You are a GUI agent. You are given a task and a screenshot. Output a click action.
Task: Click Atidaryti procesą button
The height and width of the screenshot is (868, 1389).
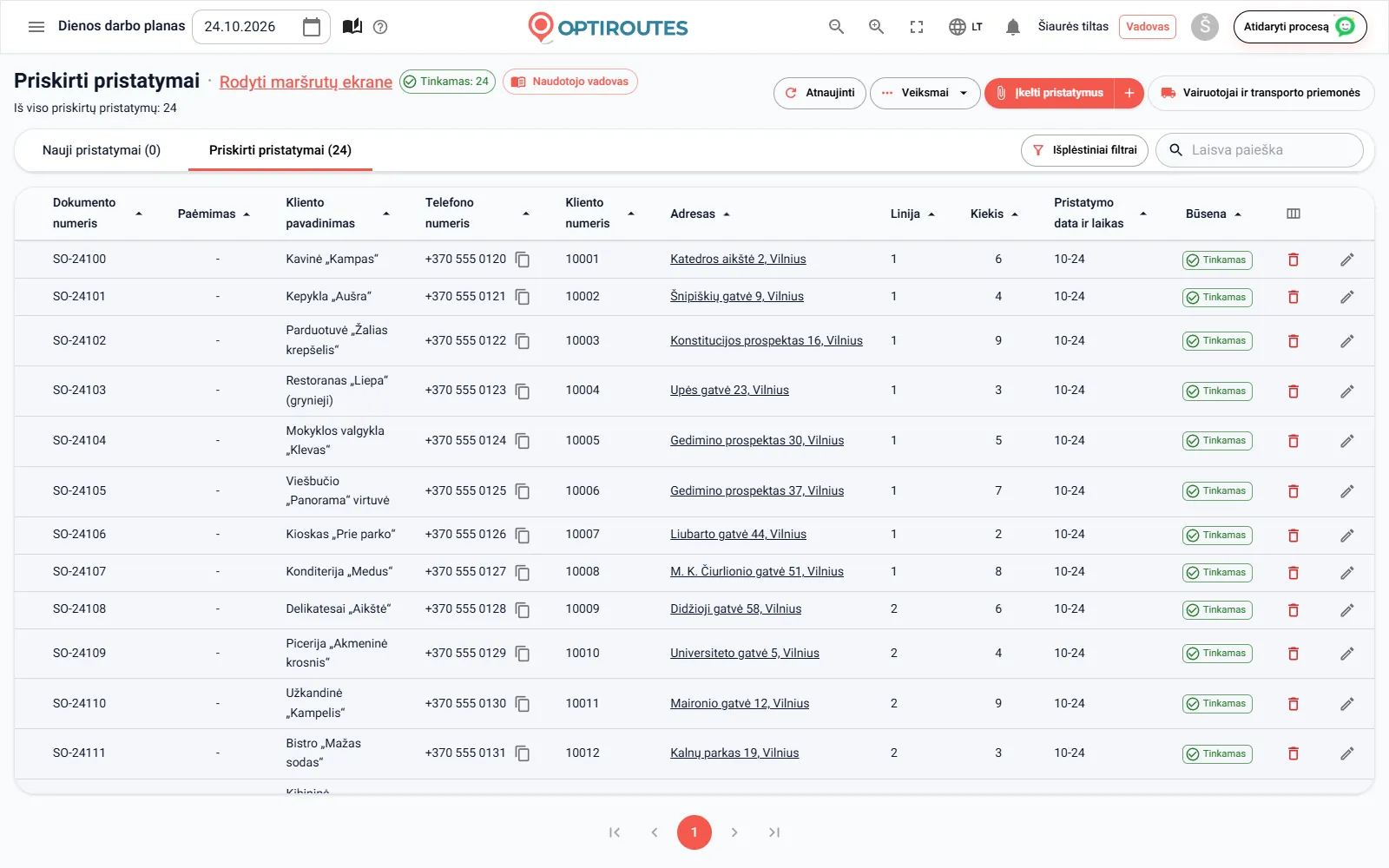[x=1300, y=27]
